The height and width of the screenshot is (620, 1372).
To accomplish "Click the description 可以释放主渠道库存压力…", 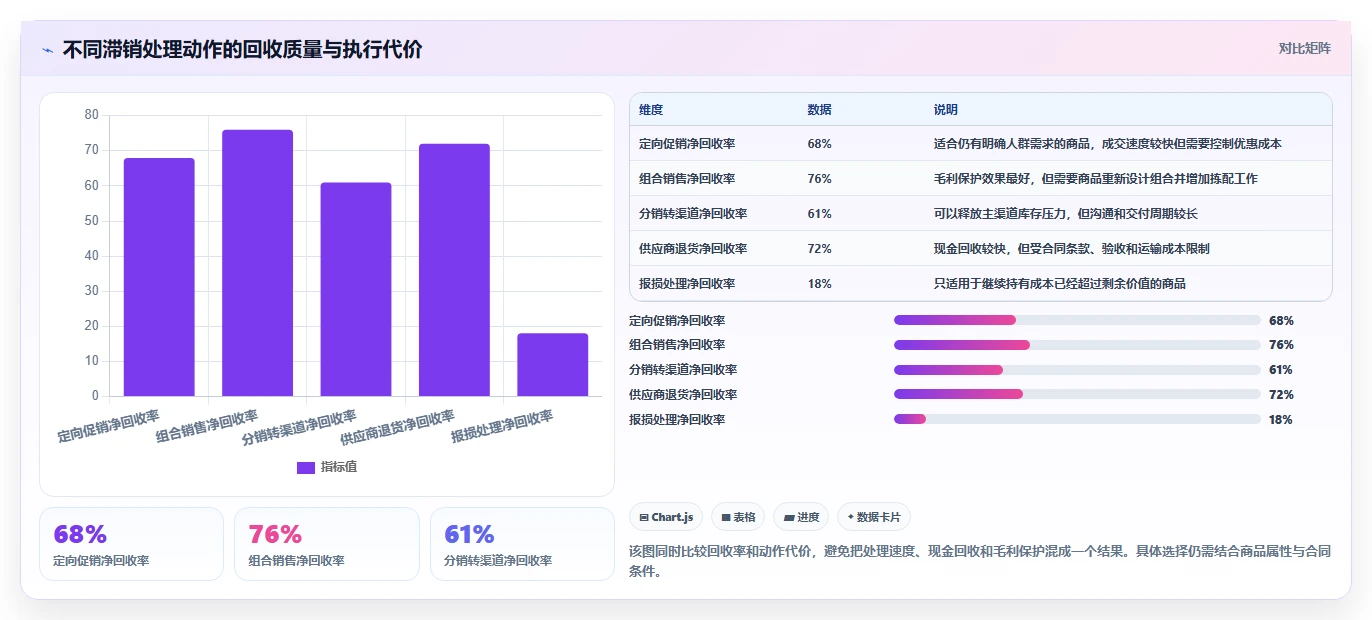I will coord(1066,214).
